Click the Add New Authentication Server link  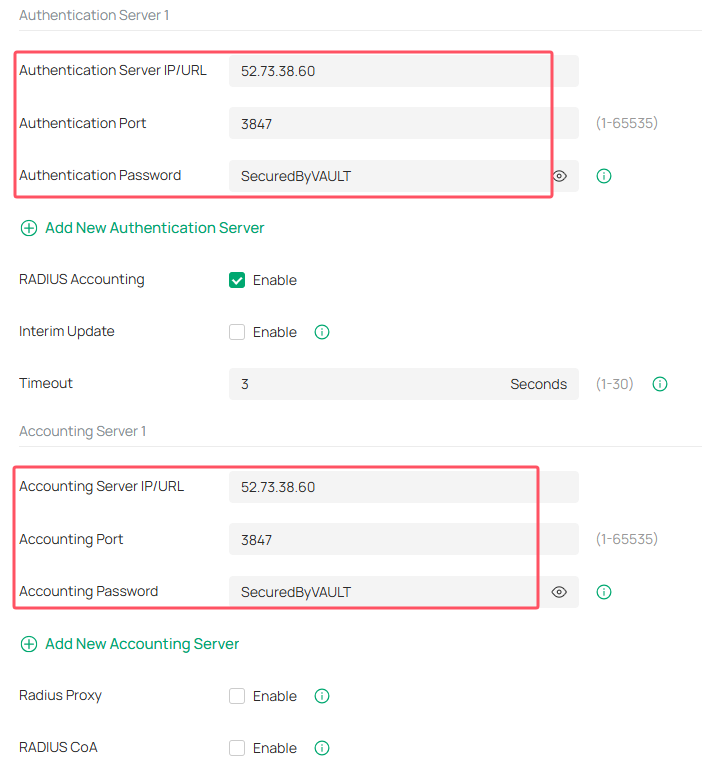coord(154,228)
